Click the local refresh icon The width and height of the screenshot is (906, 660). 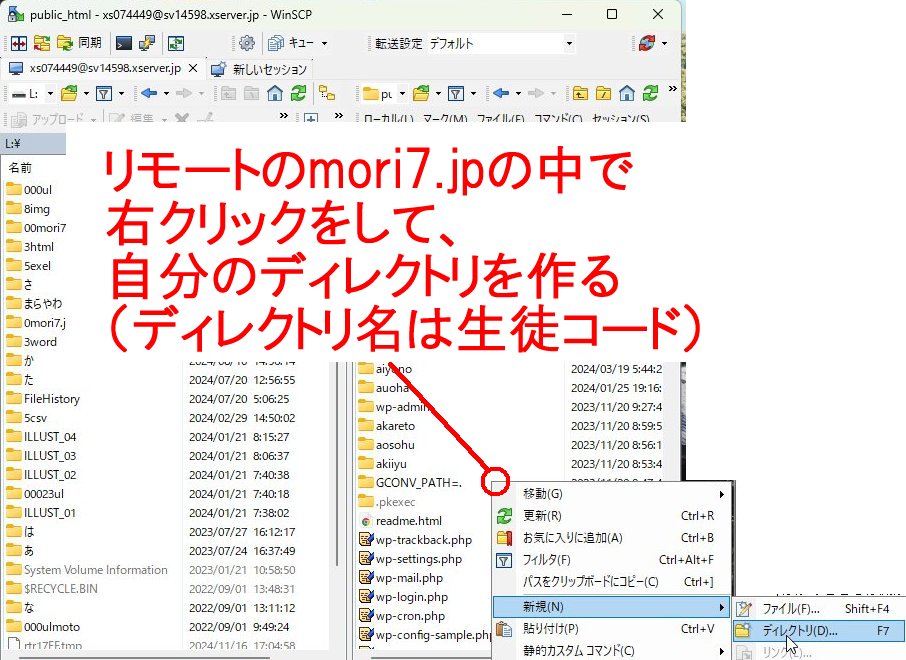click(x=298, y=93)
